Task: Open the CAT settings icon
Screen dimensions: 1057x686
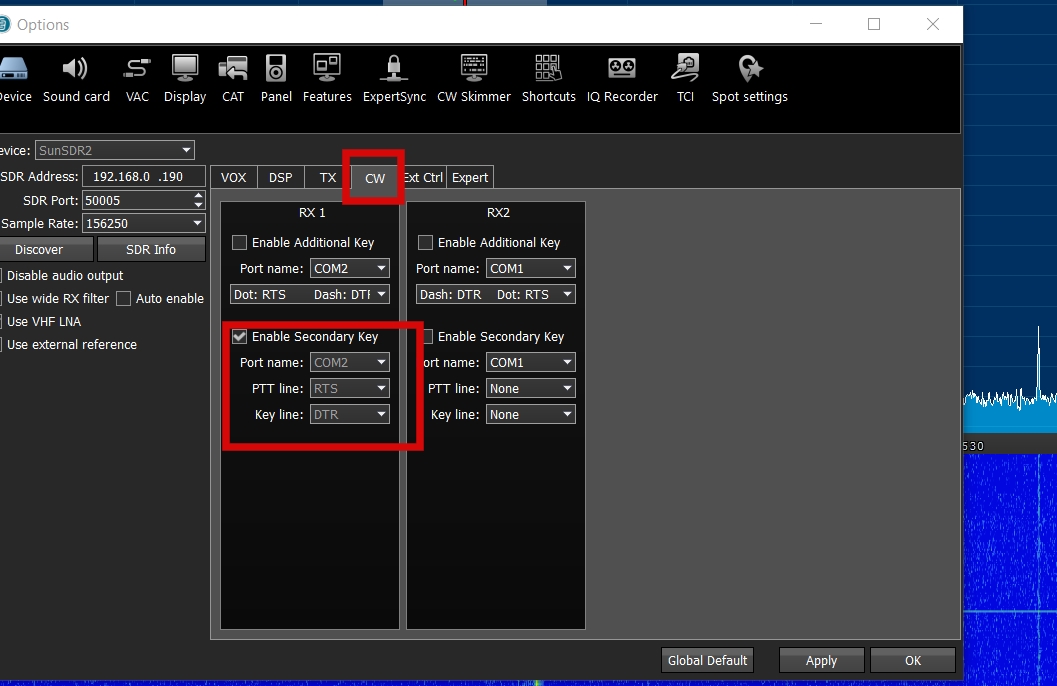Action: coord(233,79)
